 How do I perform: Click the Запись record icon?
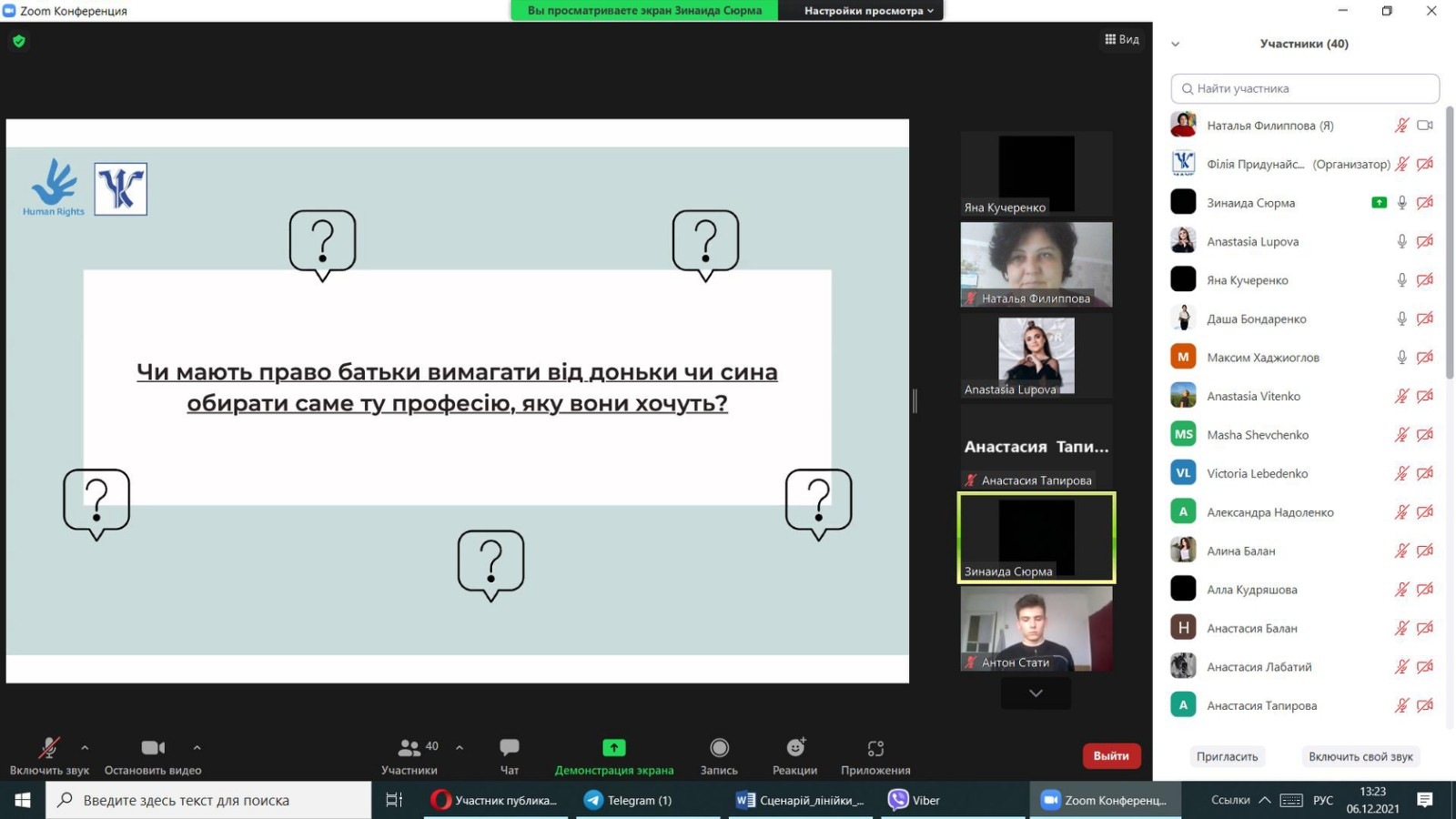[719, 748]
